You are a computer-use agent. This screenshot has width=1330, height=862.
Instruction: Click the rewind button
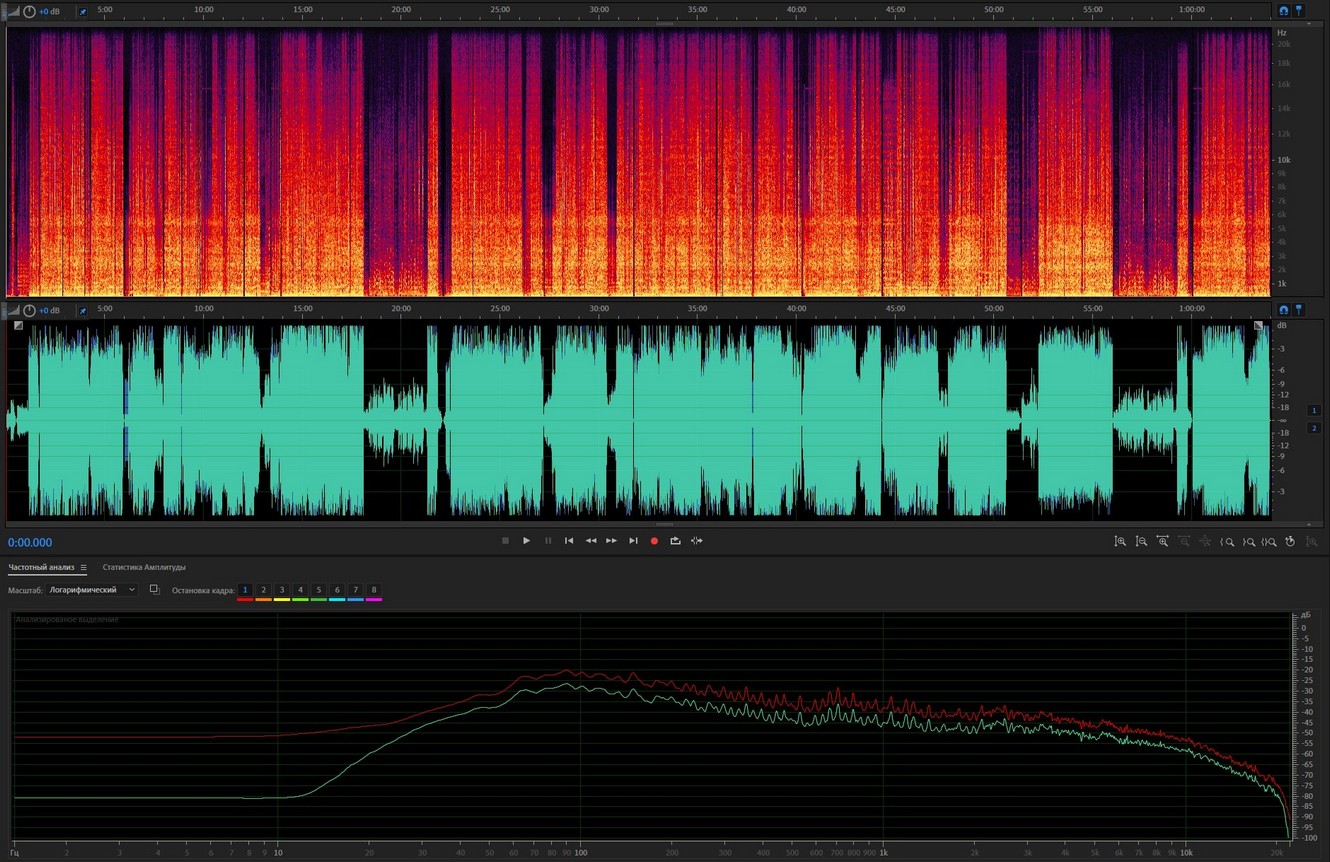point(590,541)
